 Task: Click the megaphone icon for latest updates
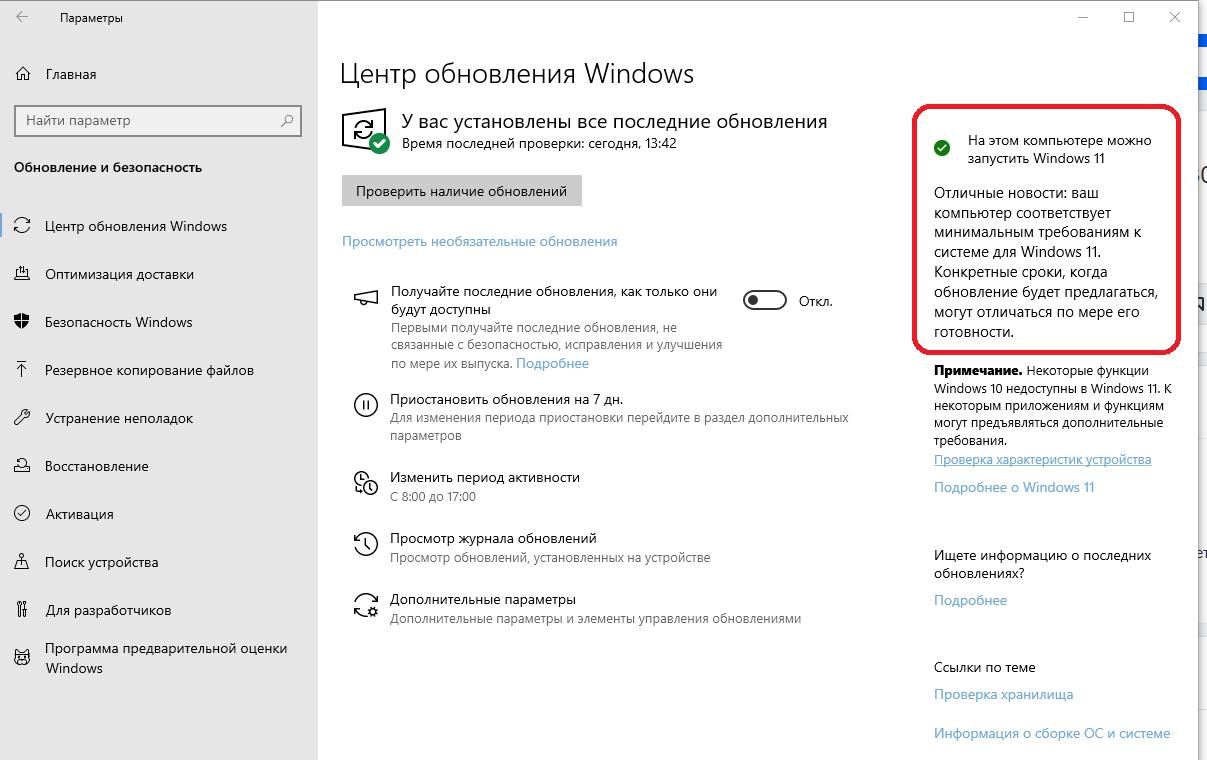point(366,297)
